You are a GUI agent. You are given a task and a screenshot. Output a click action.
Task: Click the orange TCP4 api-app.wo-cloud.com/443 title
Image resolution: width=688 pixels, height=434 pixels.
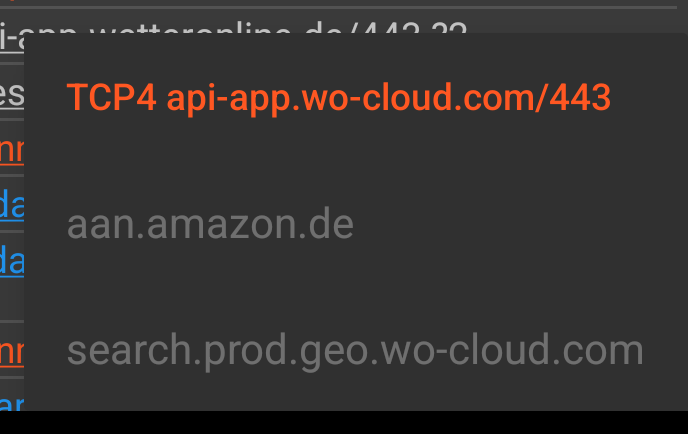[x=338, y=97]
